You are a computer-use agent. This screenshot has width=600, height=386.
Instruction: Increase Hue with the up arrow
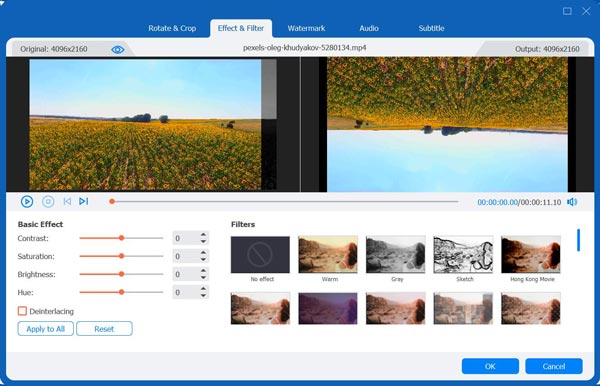coord(203,288)
